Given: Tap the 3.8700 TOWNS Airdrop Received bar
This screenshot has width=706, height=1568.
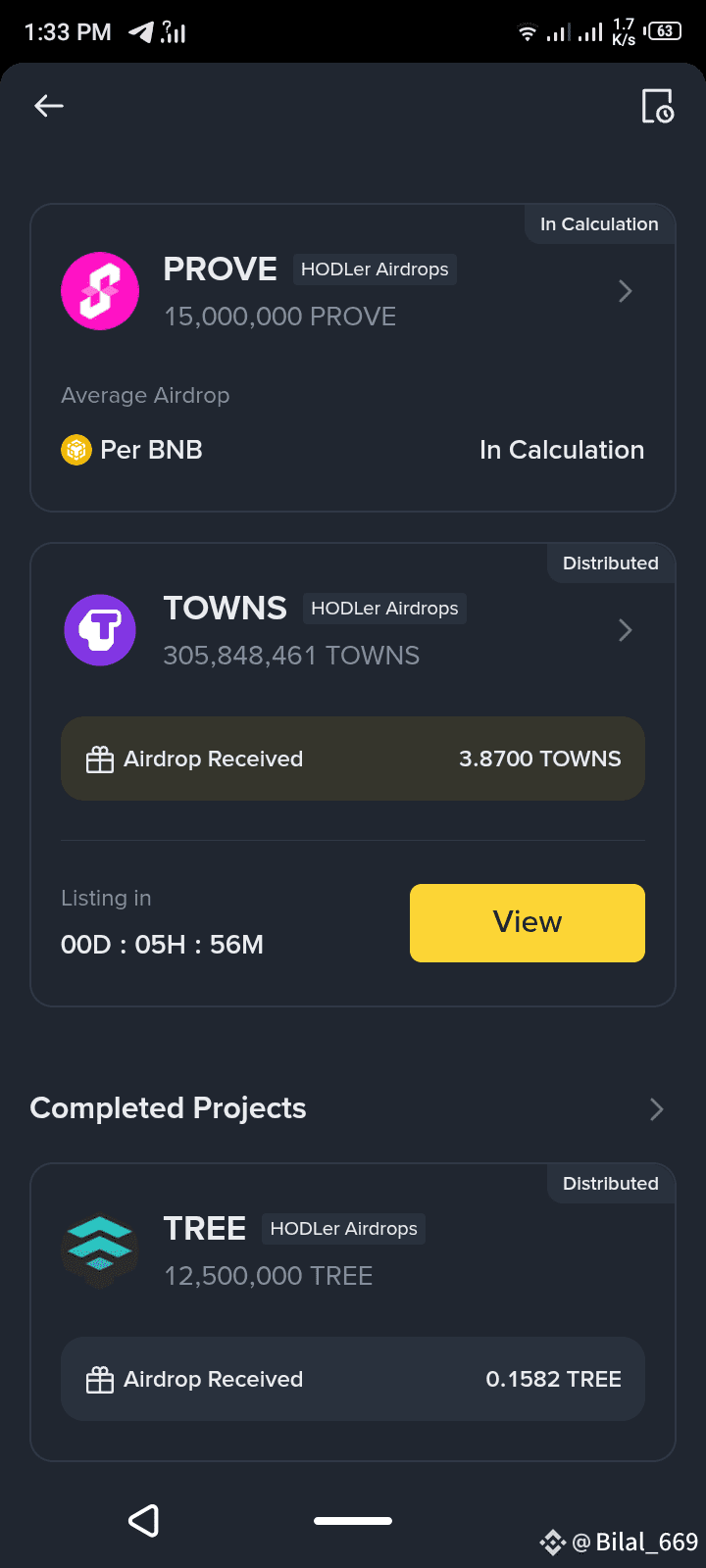Looking at the screenshot, I should [353, 759].
